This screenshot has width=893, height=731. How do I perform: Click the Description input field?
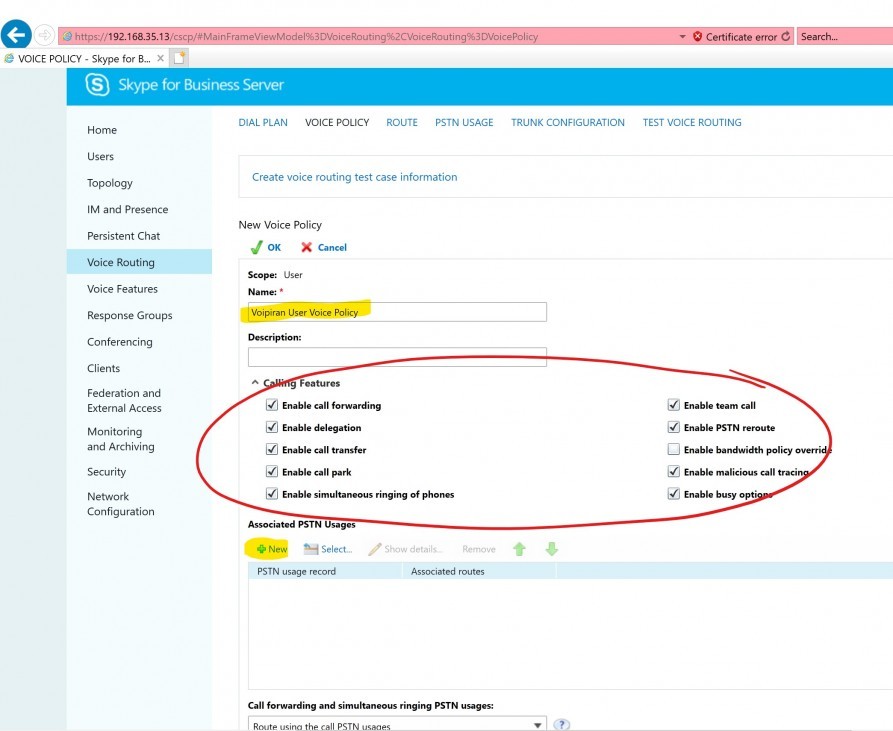click(x=397, y=357)
